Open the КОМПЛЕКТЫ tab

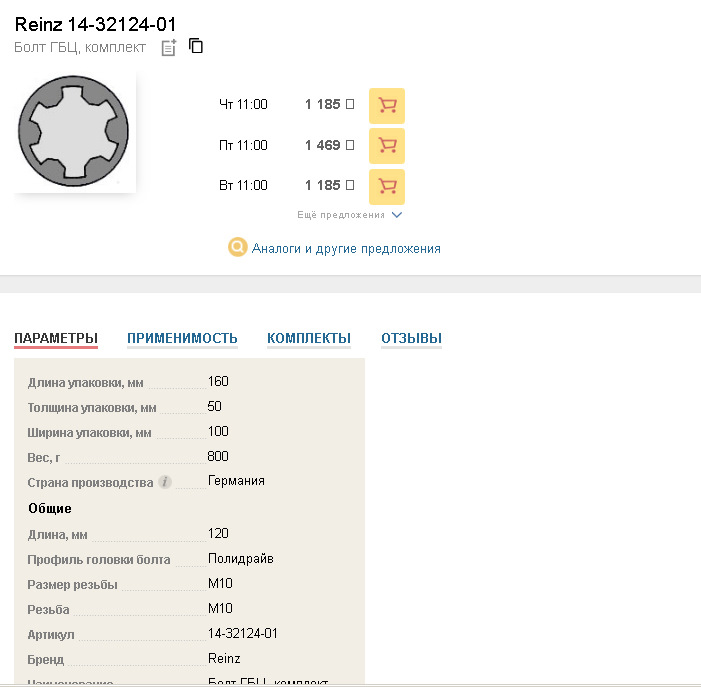click(x=308, y=338)
